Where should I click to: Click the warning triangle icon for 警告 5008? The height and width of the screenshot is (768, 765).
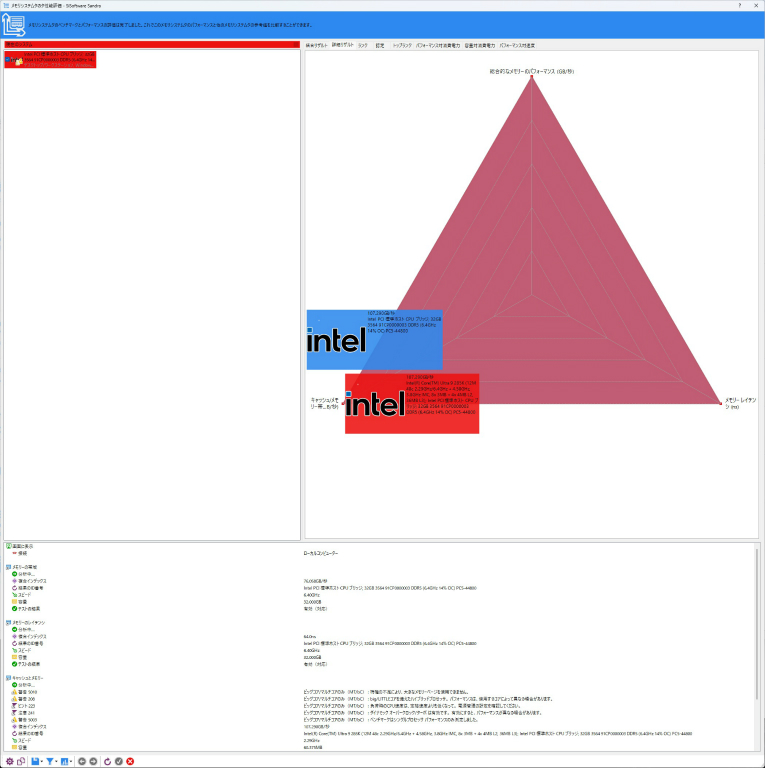[15, 720]
